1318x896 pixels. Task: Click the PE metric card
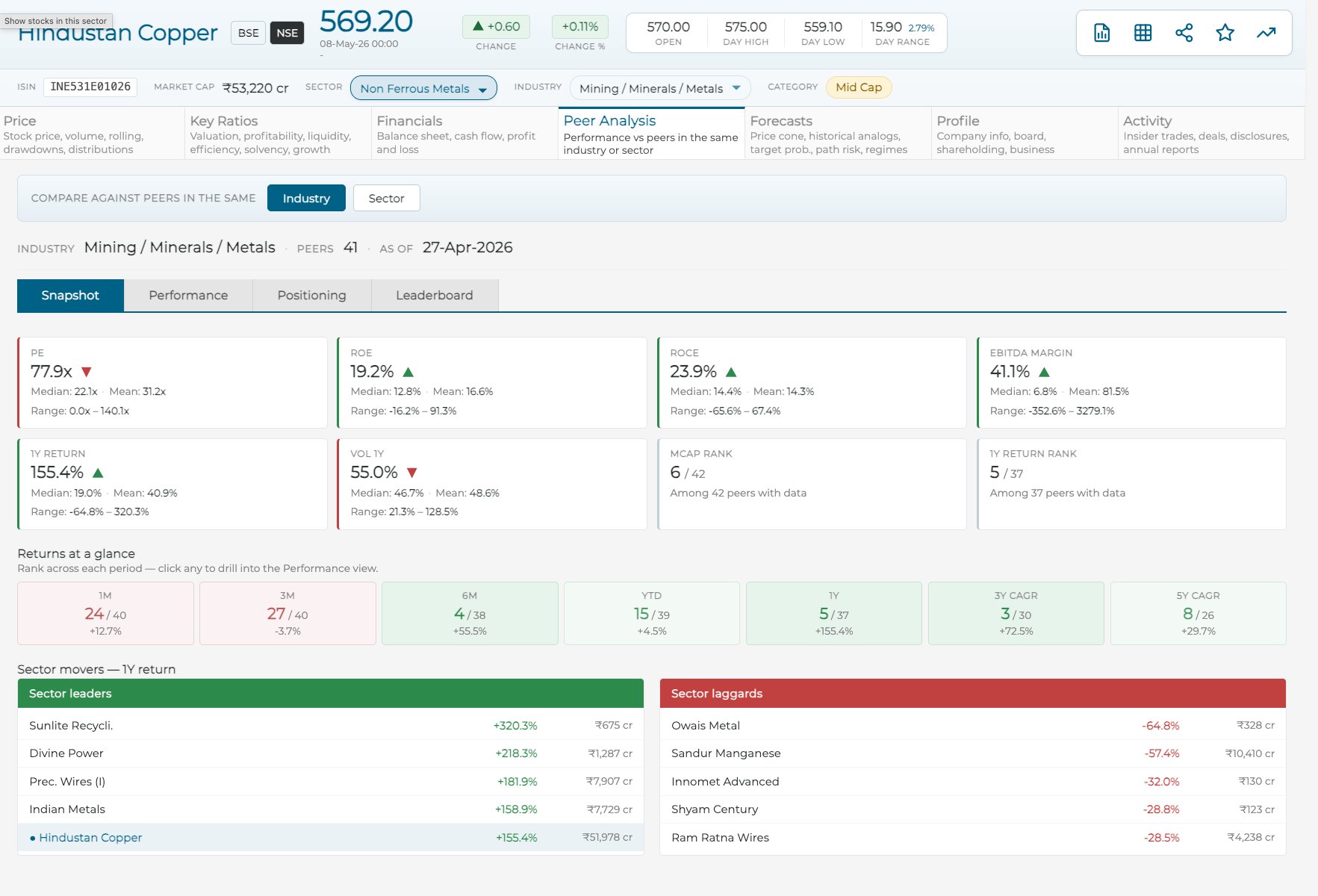[x=172, y=382]
